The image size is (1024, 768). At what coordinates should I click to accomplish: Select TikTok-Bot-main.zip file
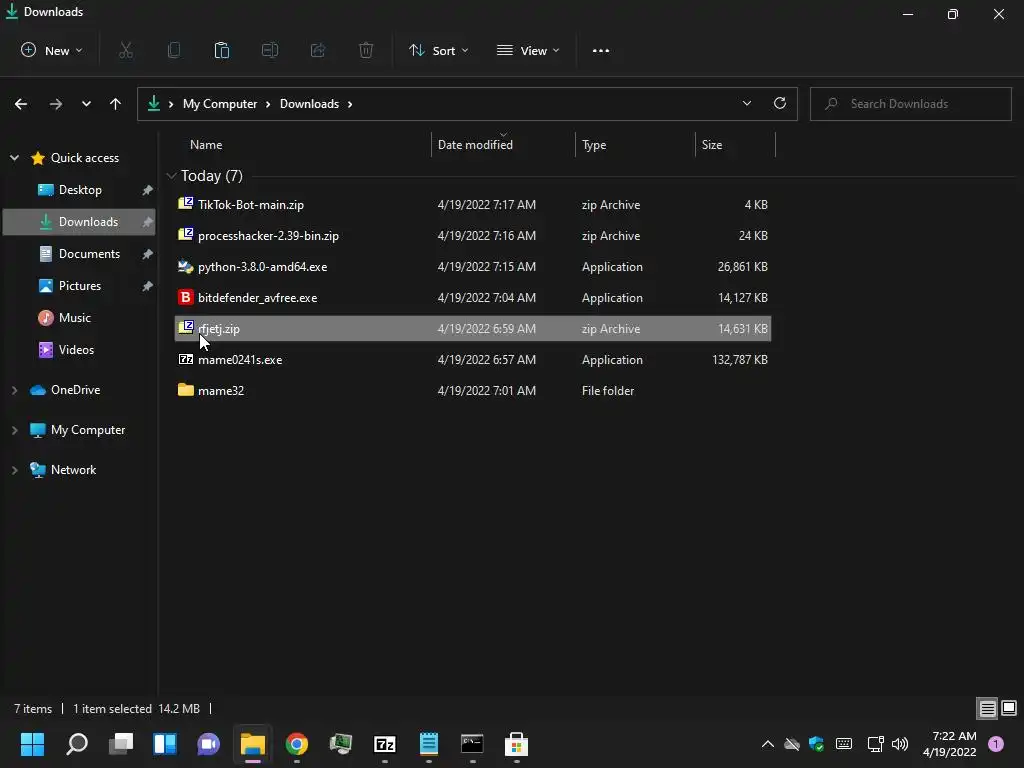pos(472,204)
